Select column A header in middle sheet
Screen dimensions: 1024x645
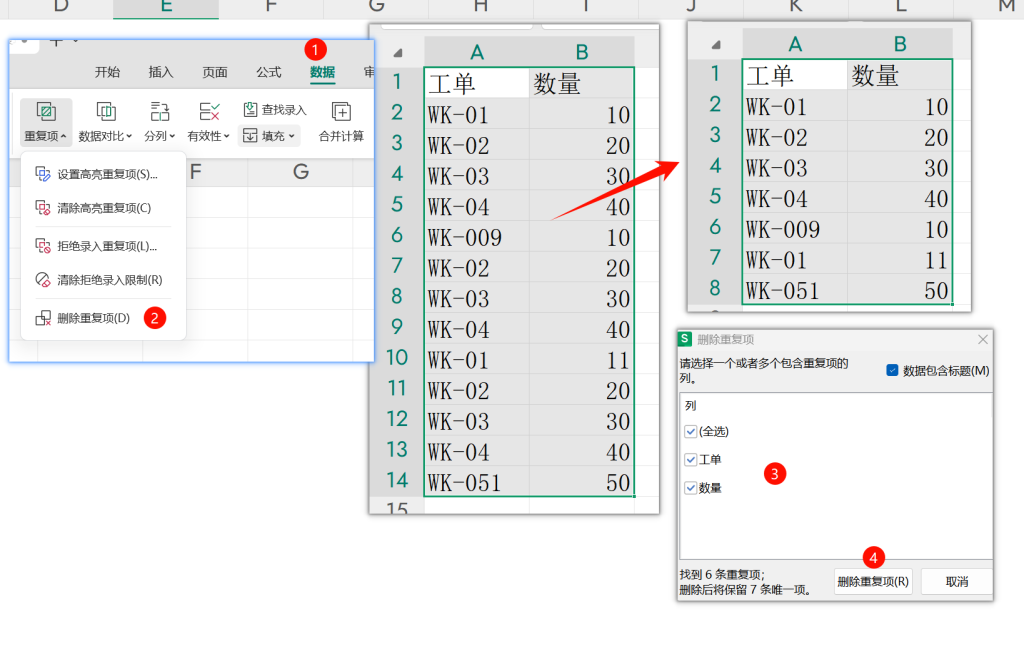point(477,52)
